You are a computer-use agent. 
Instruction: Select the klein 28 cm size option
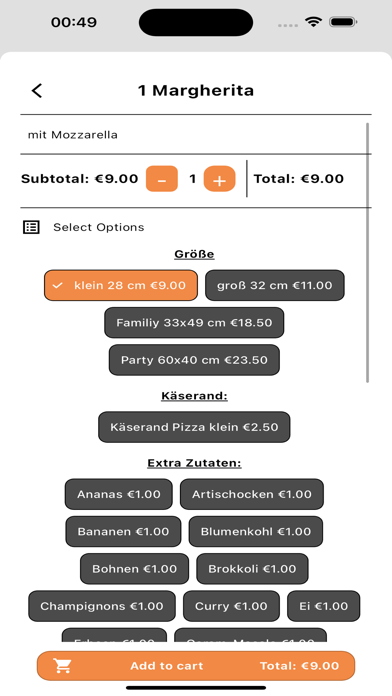point(121,285)
